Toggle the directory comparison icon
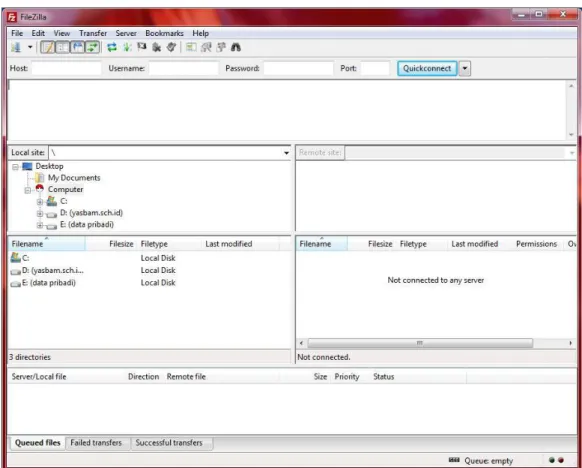582x468 pixels. (206, 47)
